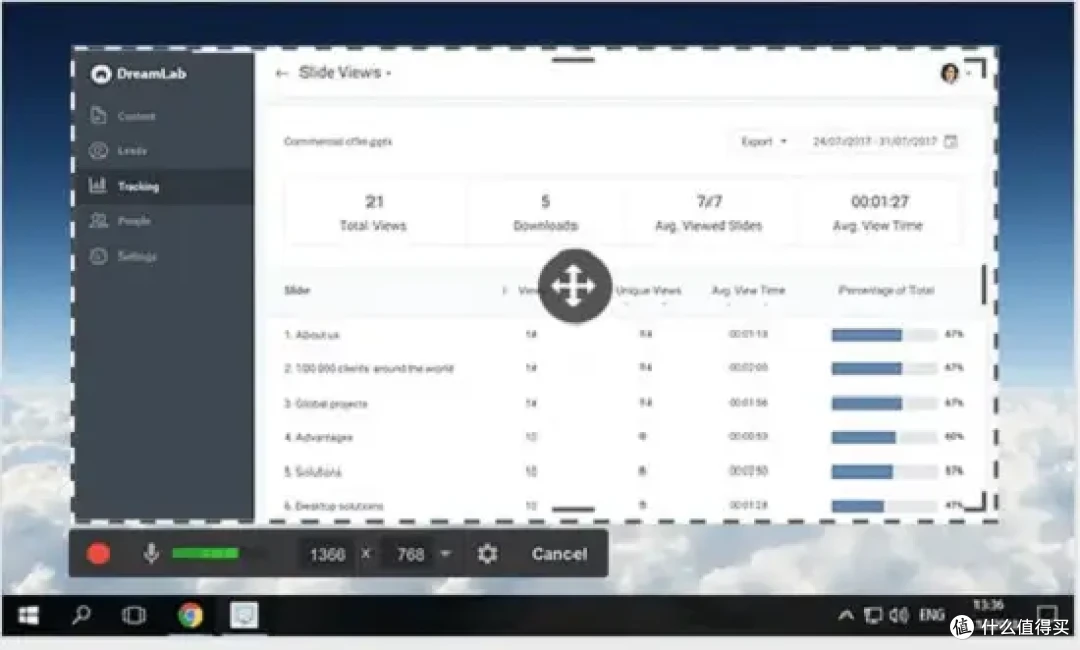Click the Commercial offer file name
Screen dimensions: 1080x650
click(338, 141)
